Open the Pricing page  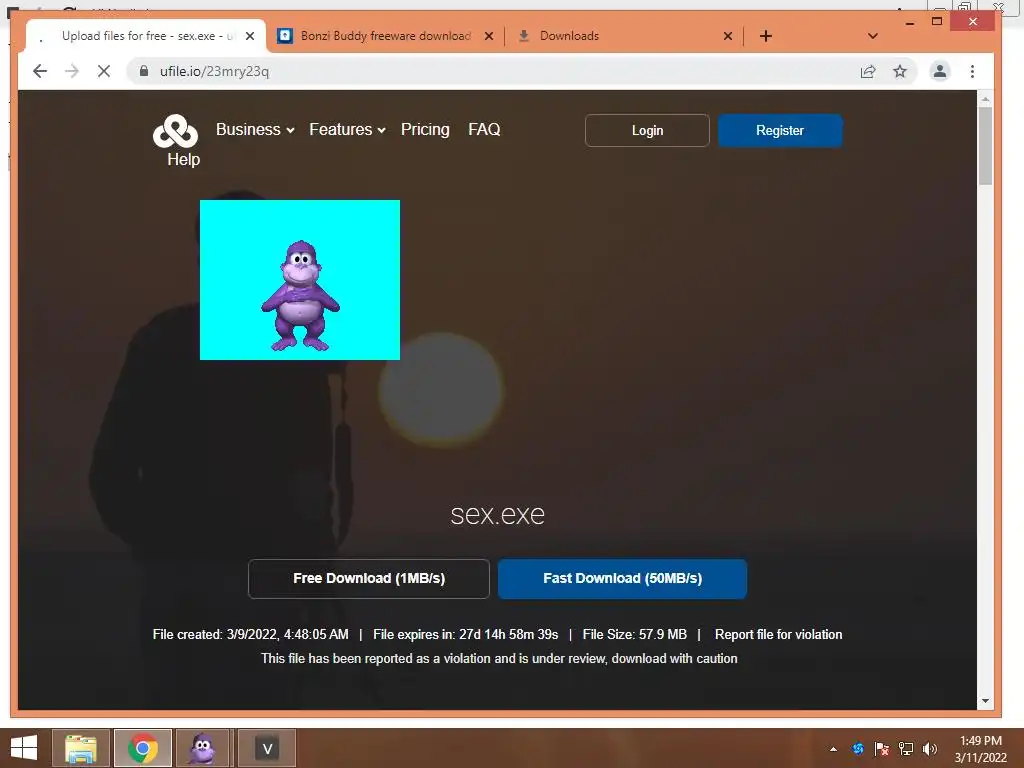click(x=425, y=129)
